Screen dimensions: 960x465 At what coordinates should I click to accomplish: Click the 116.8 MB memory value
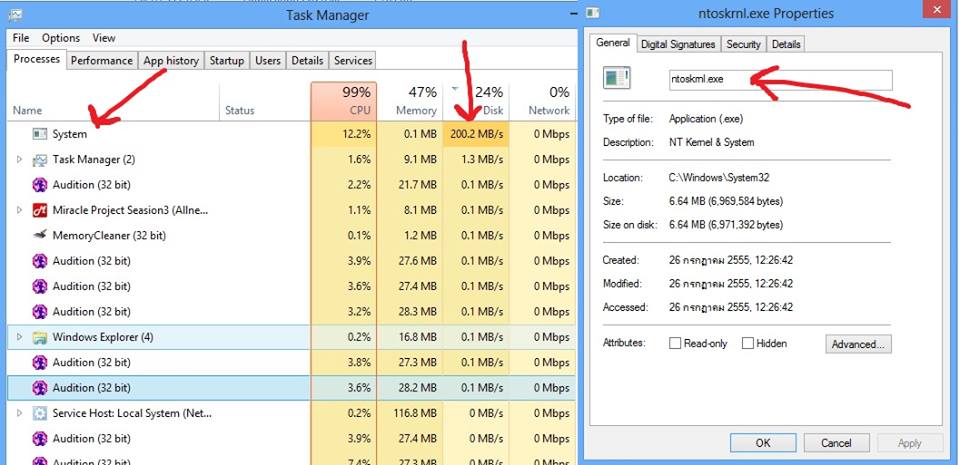[413, 413]
